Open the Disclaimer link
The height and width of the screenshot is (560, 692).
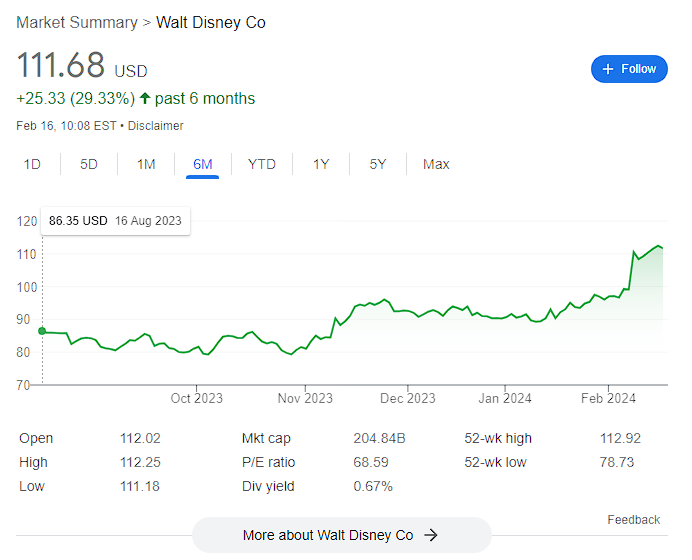pos(155,126)
